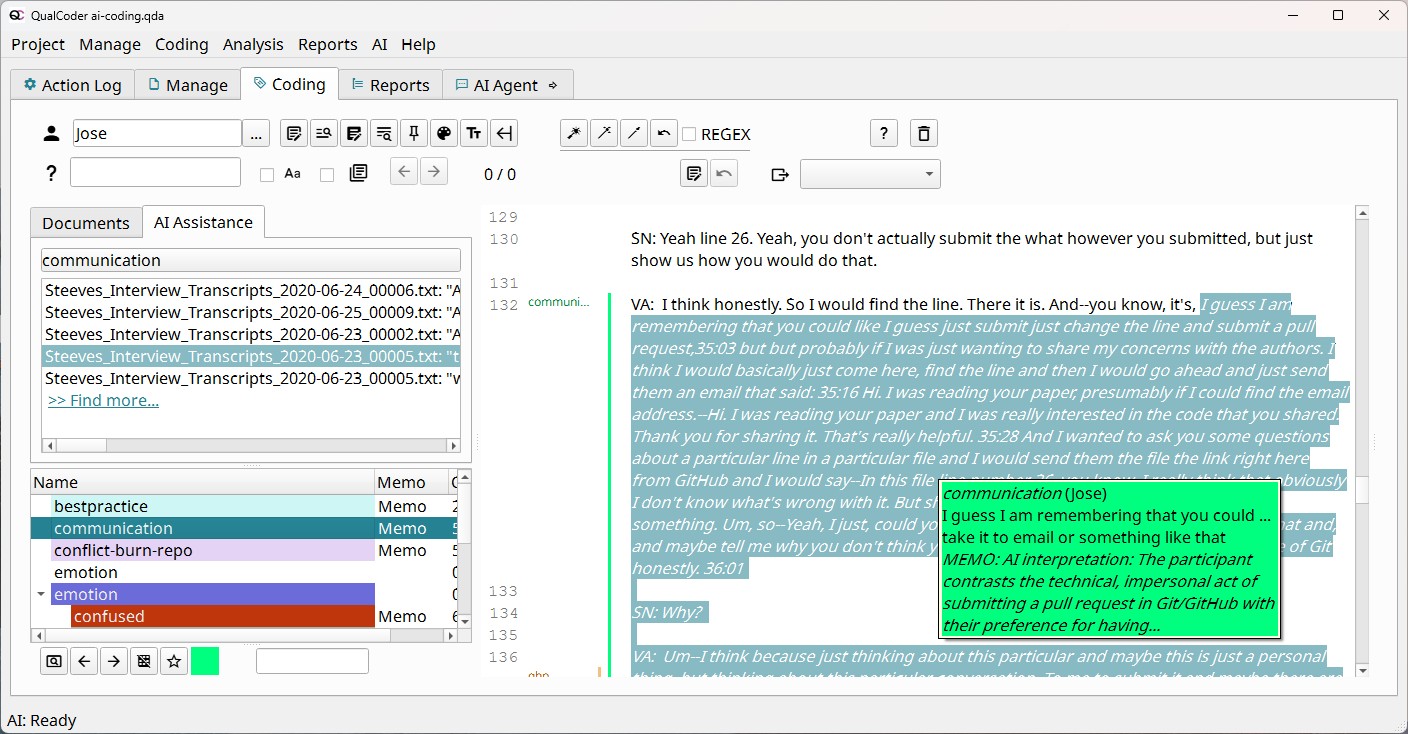The image size is (1408, 734).
Task: Click the search text field beside the question mark
Action: pyautogui.click(x=155, y=172)
